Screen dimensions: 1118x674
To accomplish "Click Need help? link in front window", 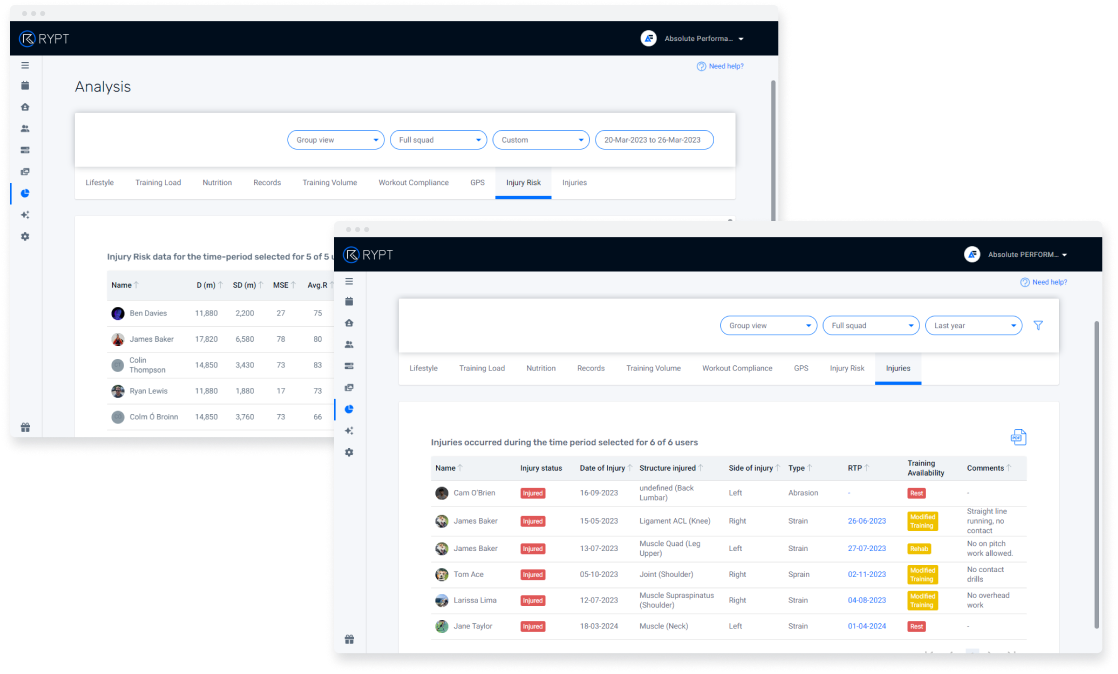I will click(1044, 282).
